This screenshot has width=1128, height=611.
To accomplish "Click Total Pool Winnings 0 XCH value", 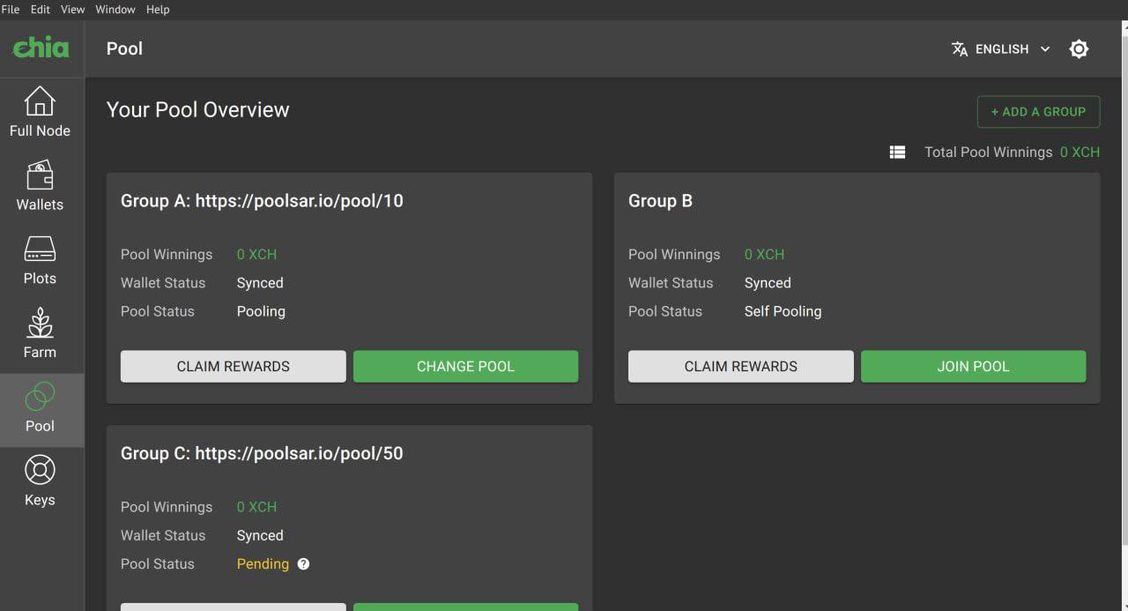I will tap(1079, 153).
